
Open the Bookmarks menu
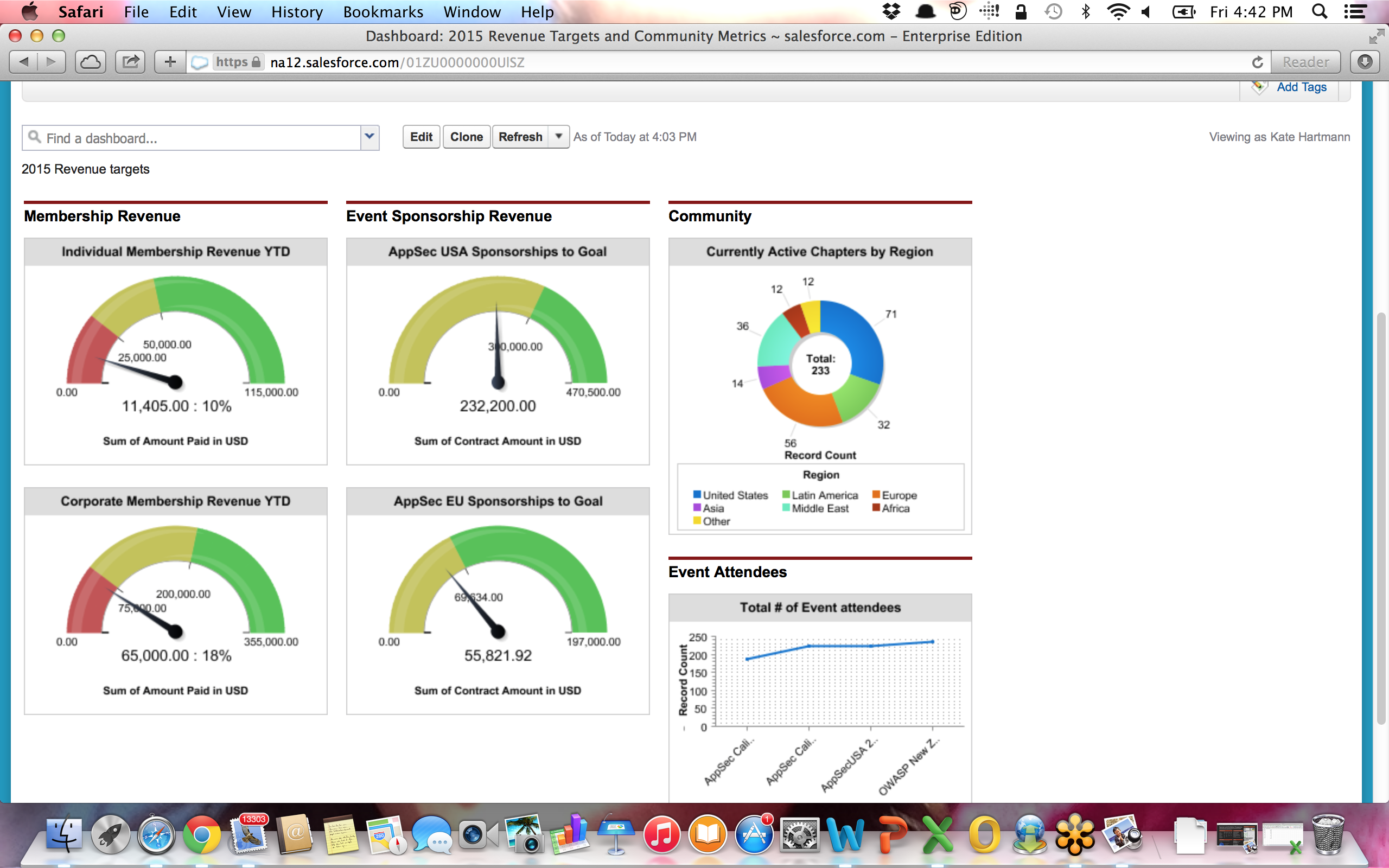coord(383,12)
